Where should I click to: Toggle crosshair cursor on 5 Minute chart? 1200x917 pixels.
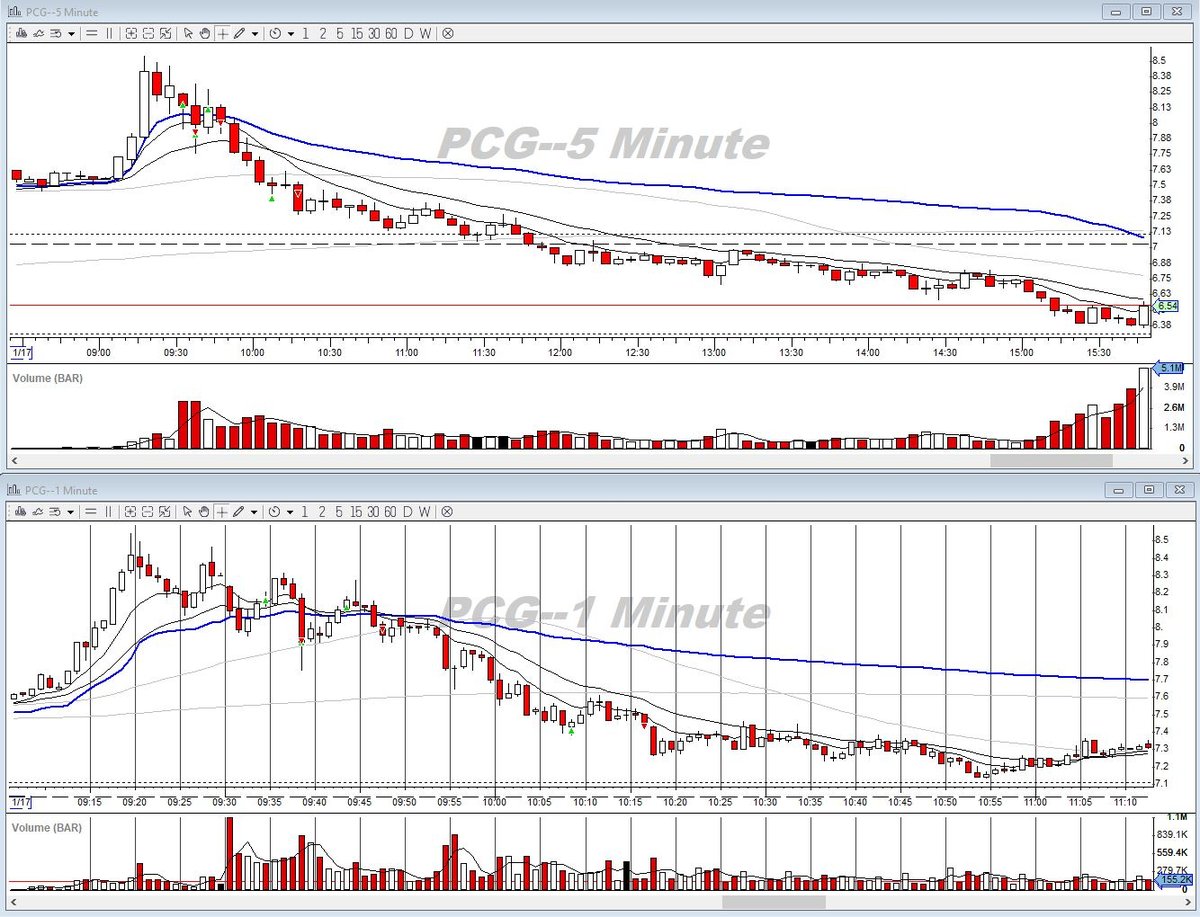222,33
